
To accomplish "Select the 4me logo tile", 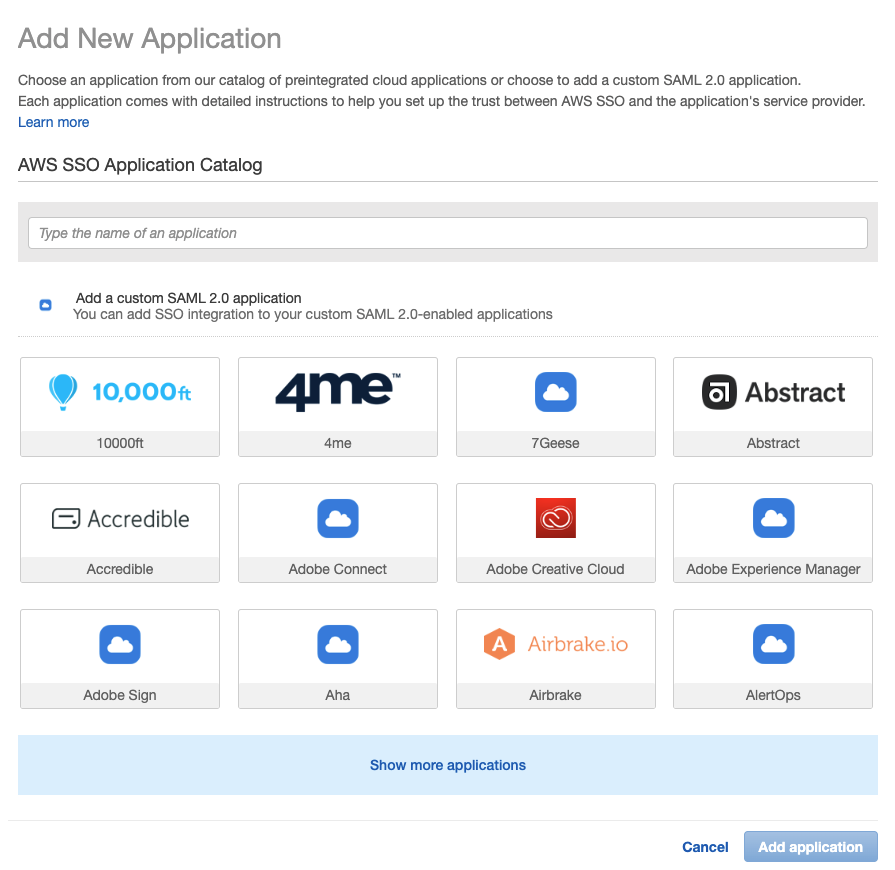I will tap(338, 392).
